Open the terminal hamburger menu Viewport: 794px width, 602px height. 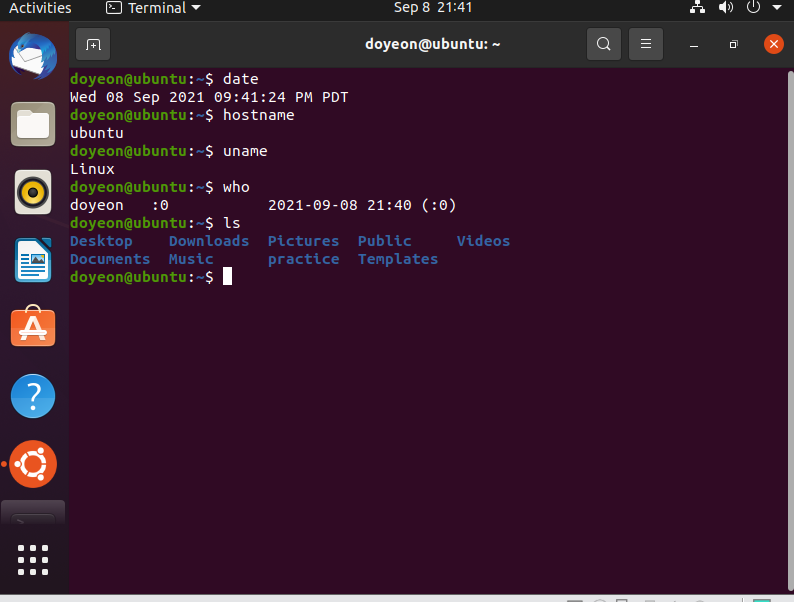[x=646, y=45]
